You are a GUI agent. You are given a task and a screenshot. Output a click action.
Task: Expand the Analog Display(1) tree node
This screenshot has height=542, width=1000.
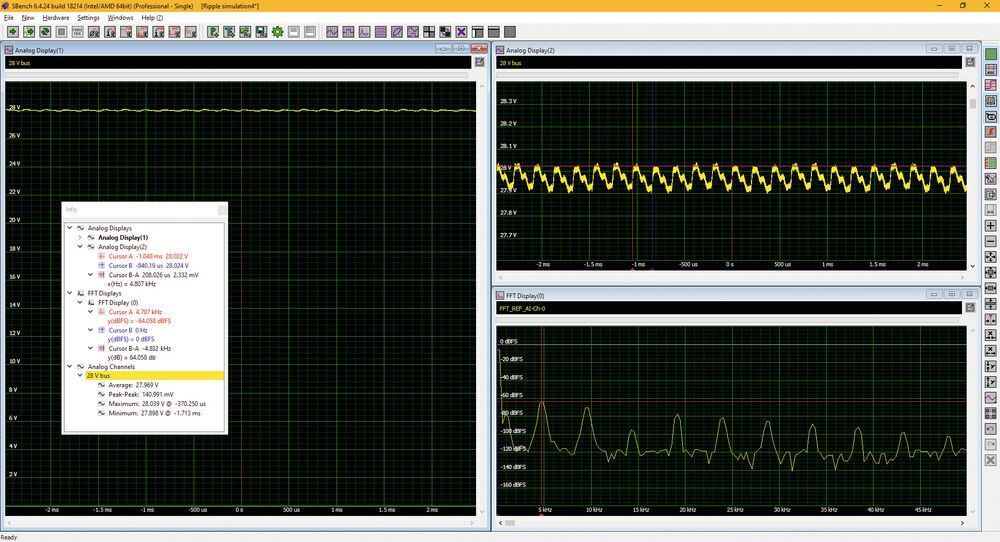80,237
